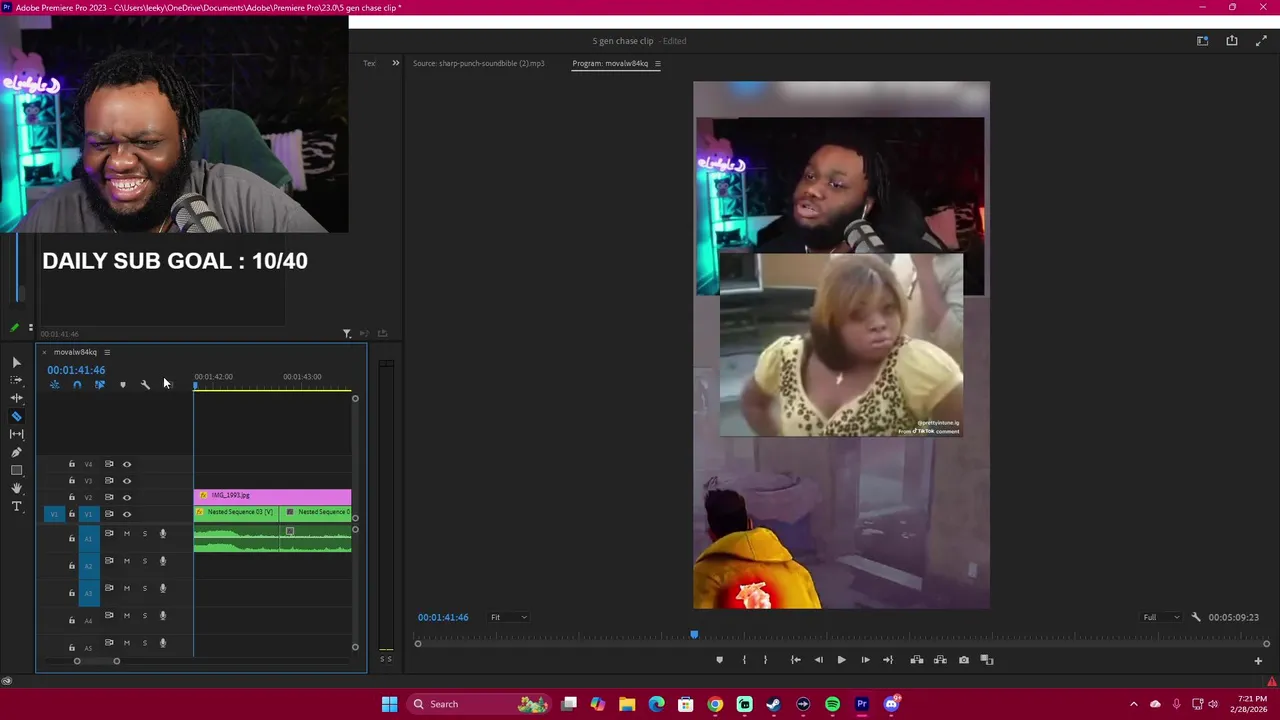Click the timeline wrench settings icon
Viewport: 1280px width, 720px height.
(x=145, y=385)
